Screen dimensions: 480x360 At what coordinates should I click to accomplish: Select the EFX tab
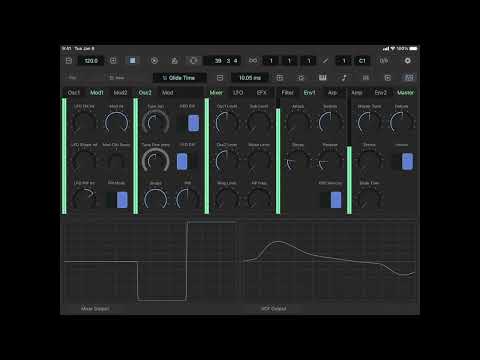coord(262,92)
